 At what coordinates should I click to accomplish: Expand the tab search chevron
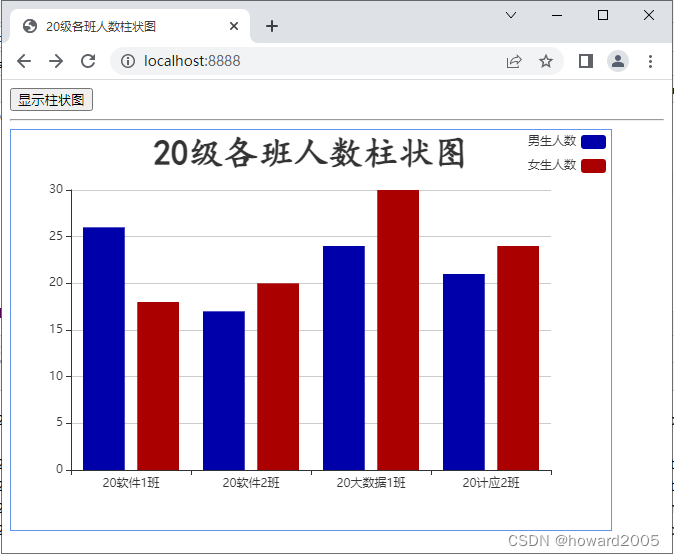click(511, 15)
